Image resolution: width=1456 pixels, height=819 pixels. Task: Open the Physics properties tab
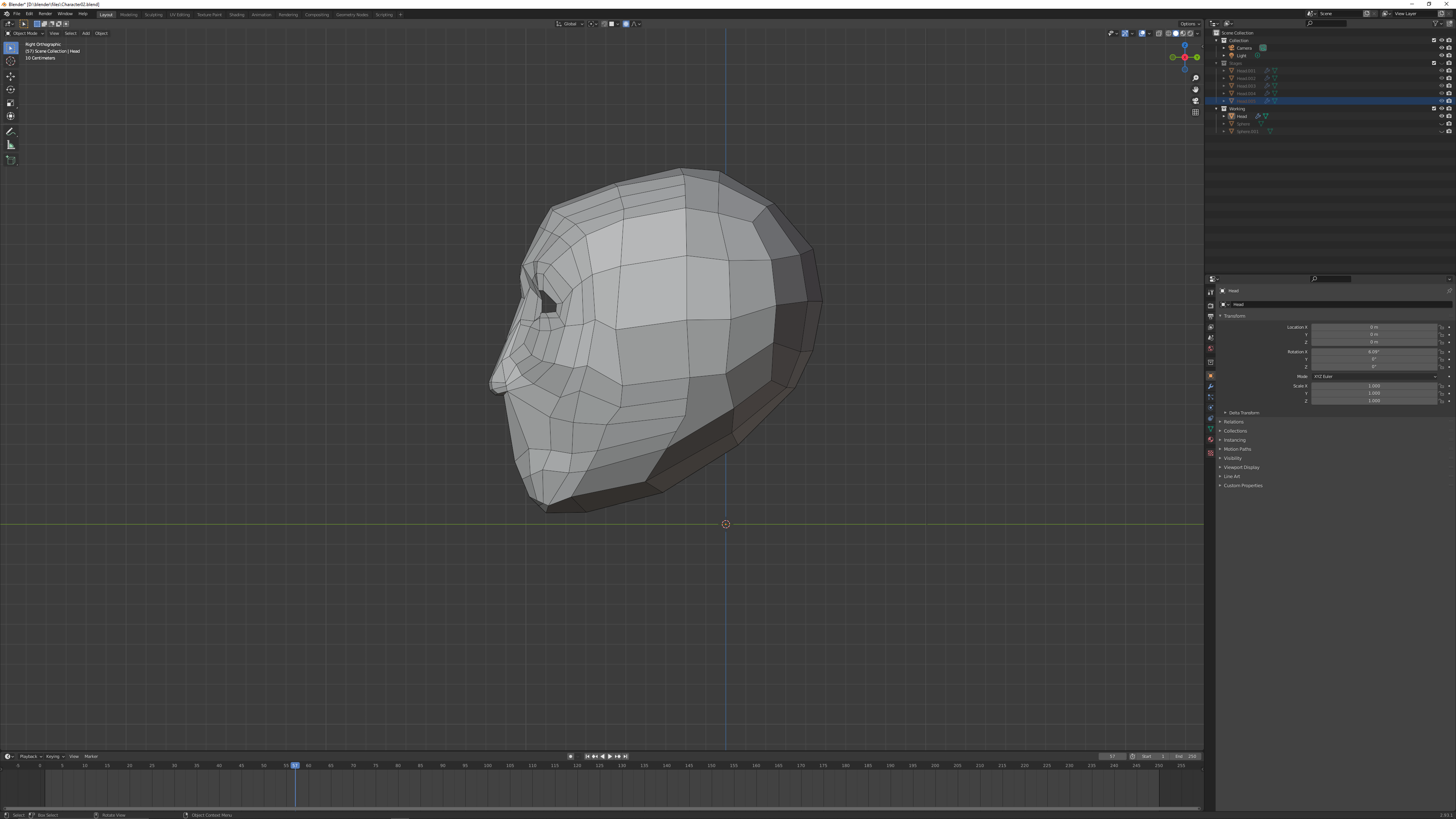[x=1211, y=408]
